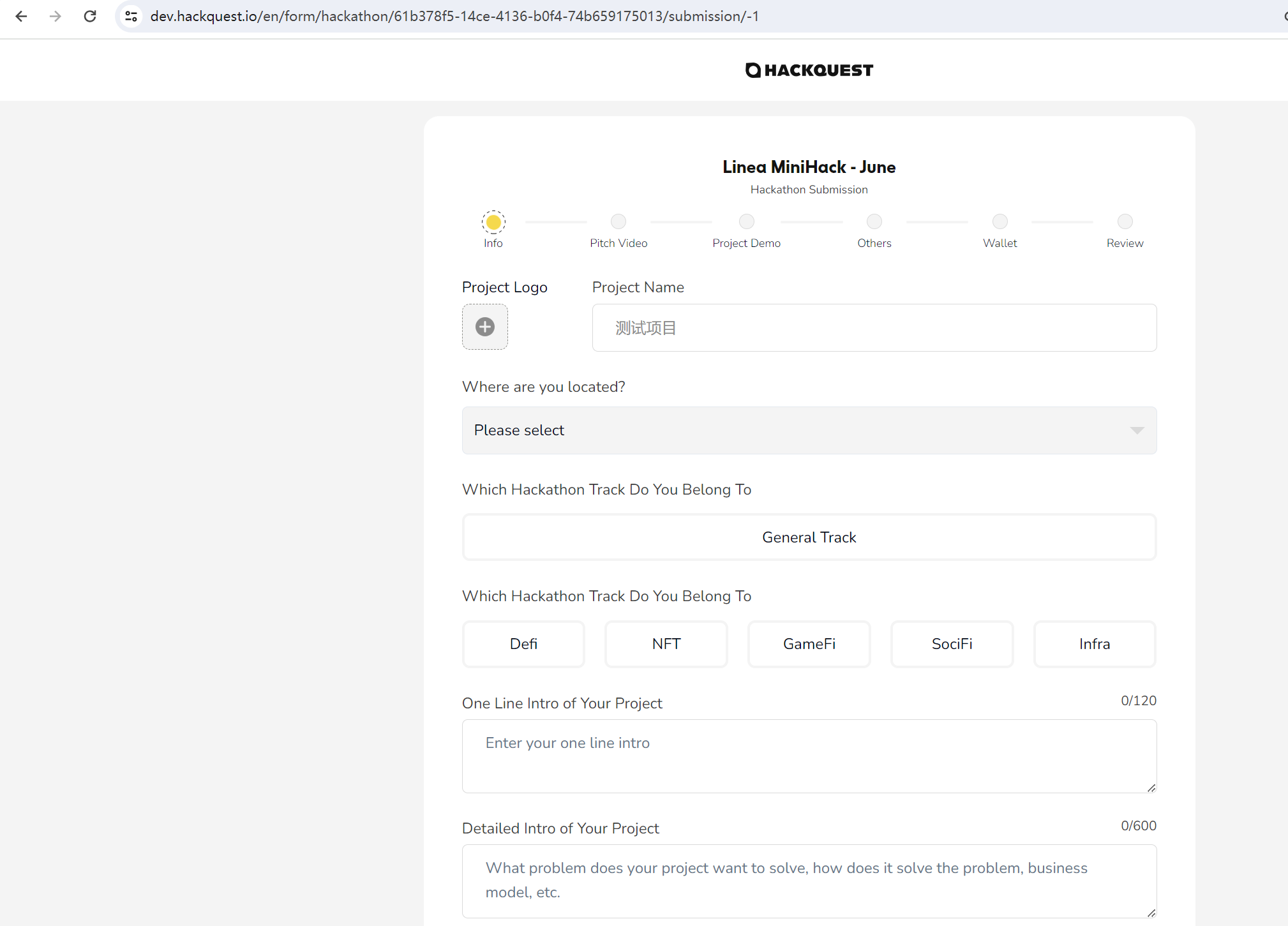This screenshot has width=1288, height=926.
Task: Click the browser forward arrow
Action: point(56,16)
